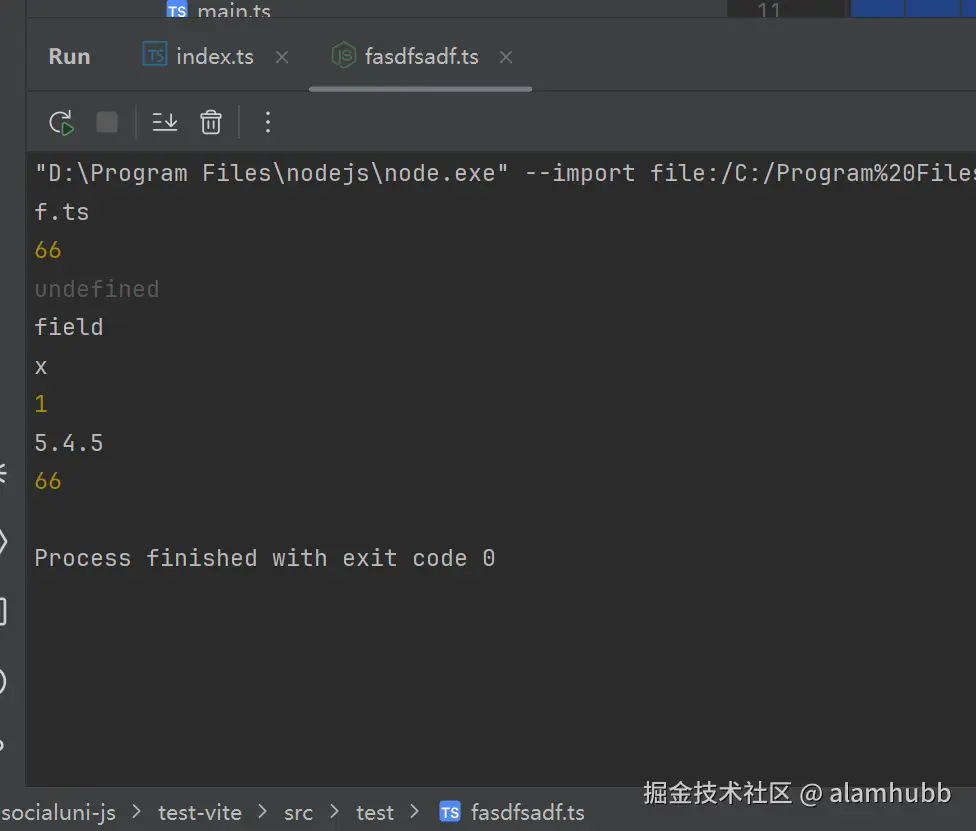Close the index.ts run tab
This screenshot has width=976, height=831.
click(282, 57)
